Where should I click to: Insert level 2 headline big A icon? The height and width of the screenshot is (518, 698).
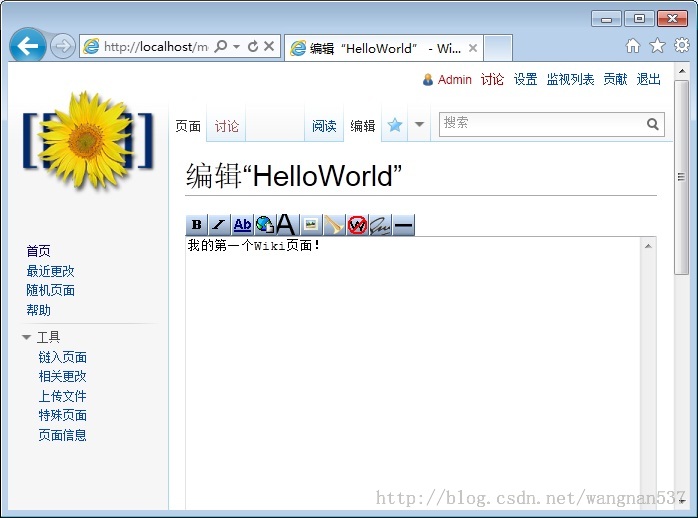pyautogui.click(x=287, y=225)
